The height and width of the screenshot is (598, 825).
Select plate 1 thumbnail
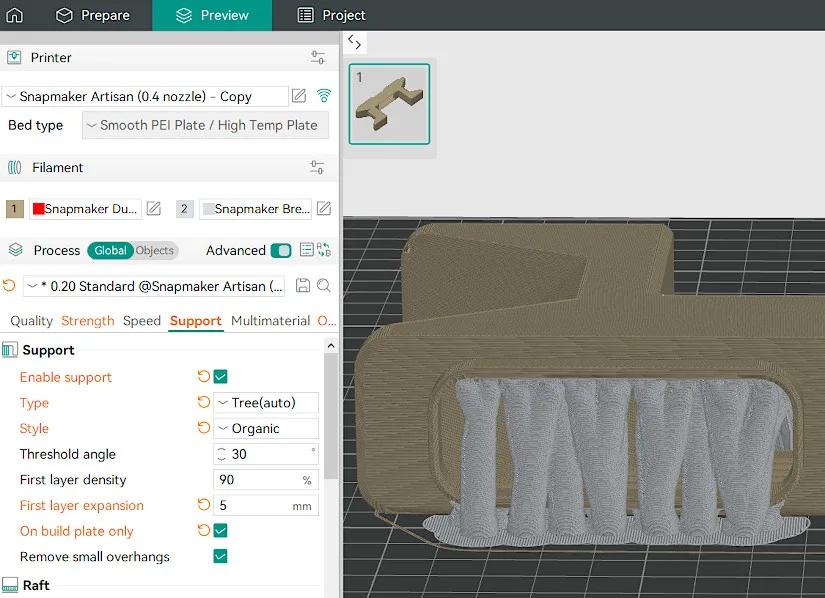click(389, 104)
